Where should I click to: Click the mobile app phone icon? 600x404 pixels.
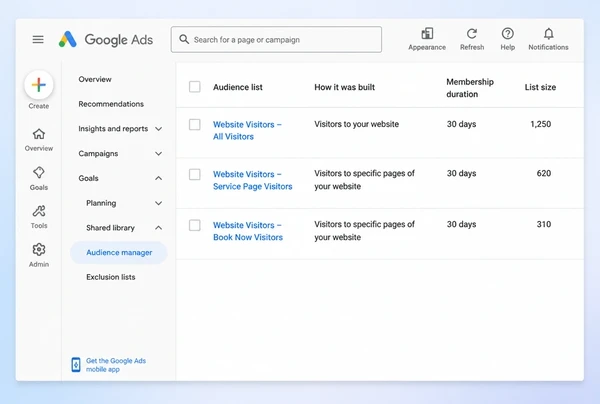[x=76, y=365]
